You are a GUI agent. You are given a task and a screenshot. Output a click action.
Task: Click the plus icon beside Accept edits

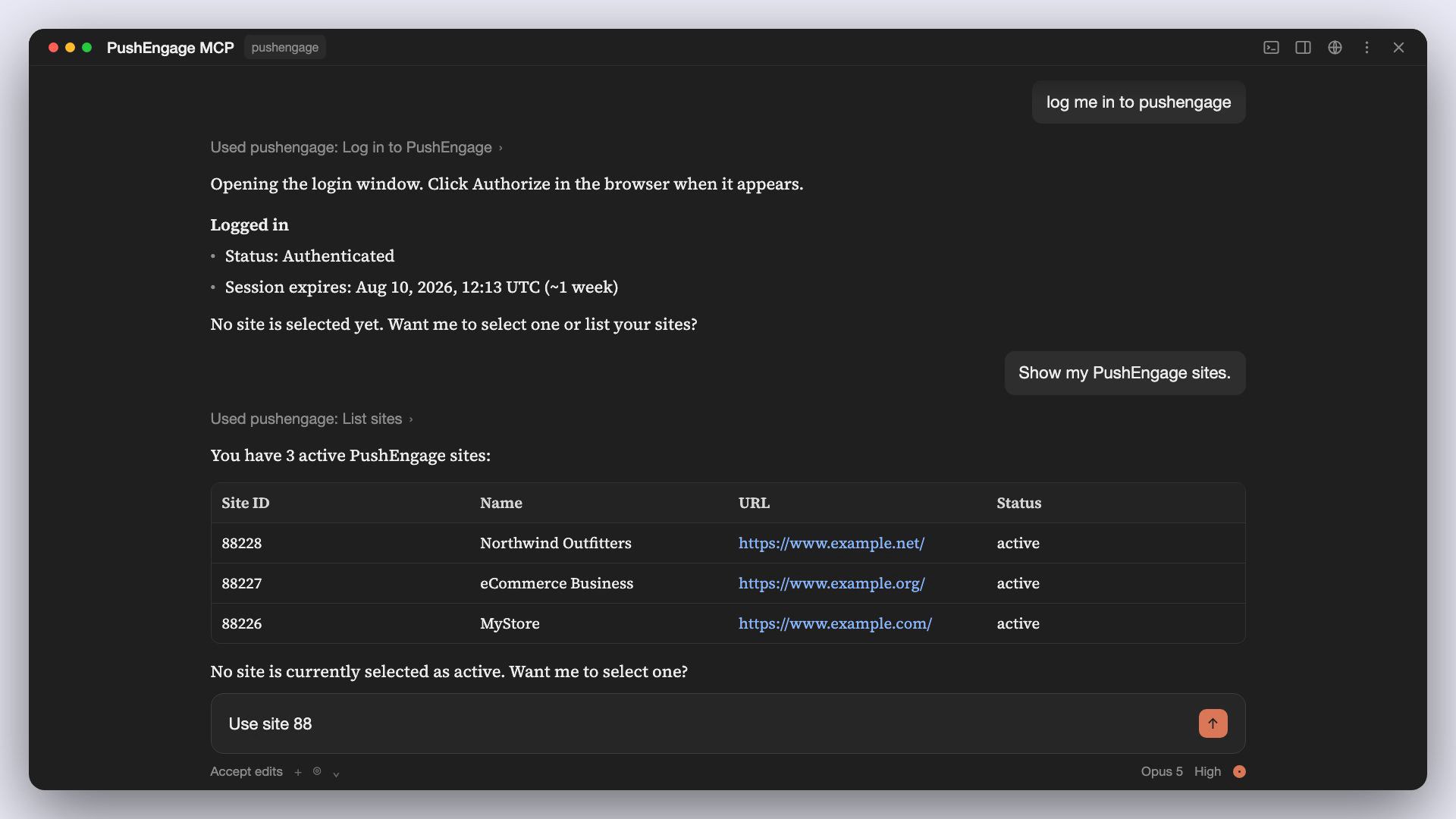[298, 772]
